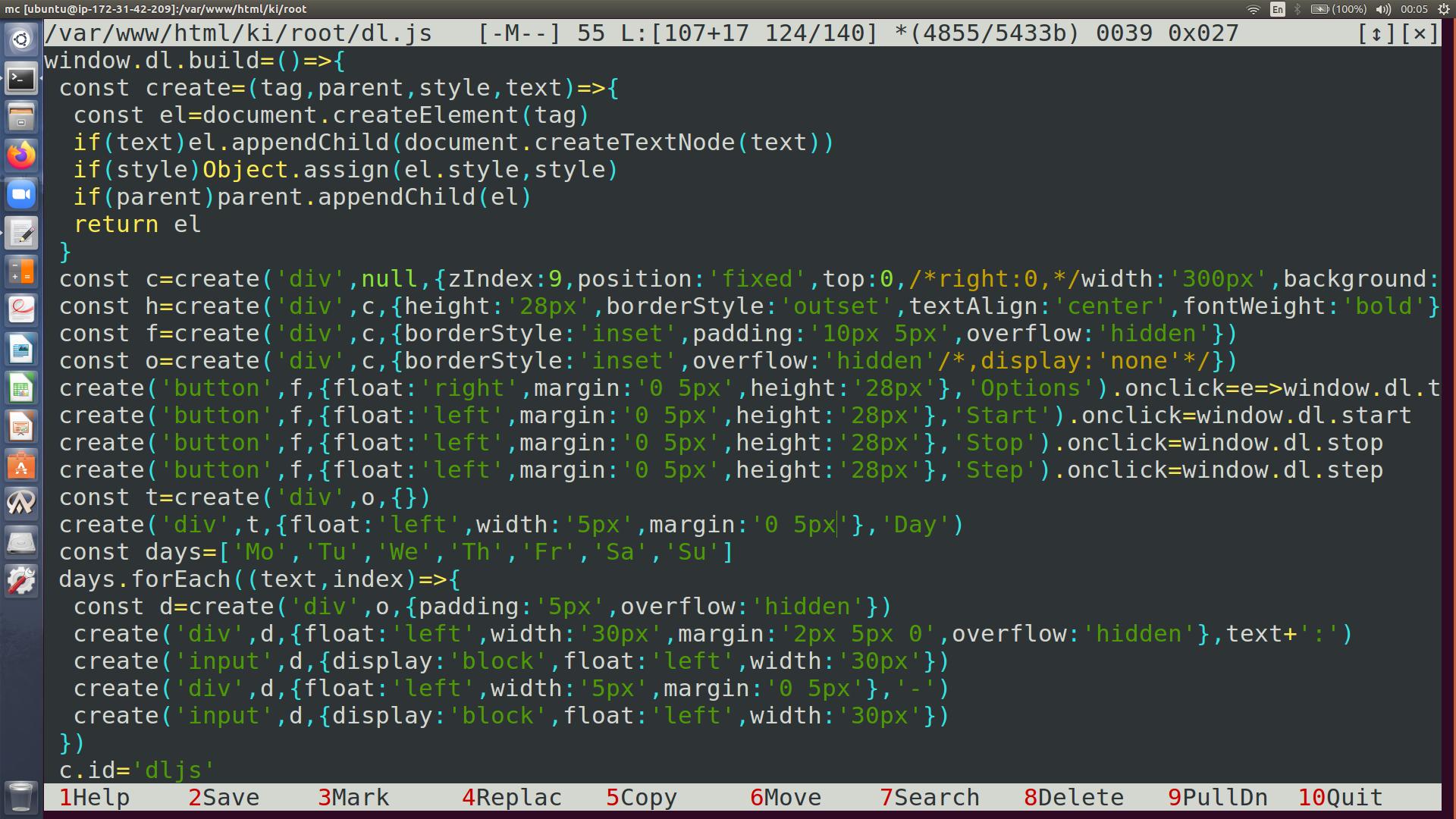Close the editor with [×] button
This screenshot has width=1456, height=819.
[1420, 33]
